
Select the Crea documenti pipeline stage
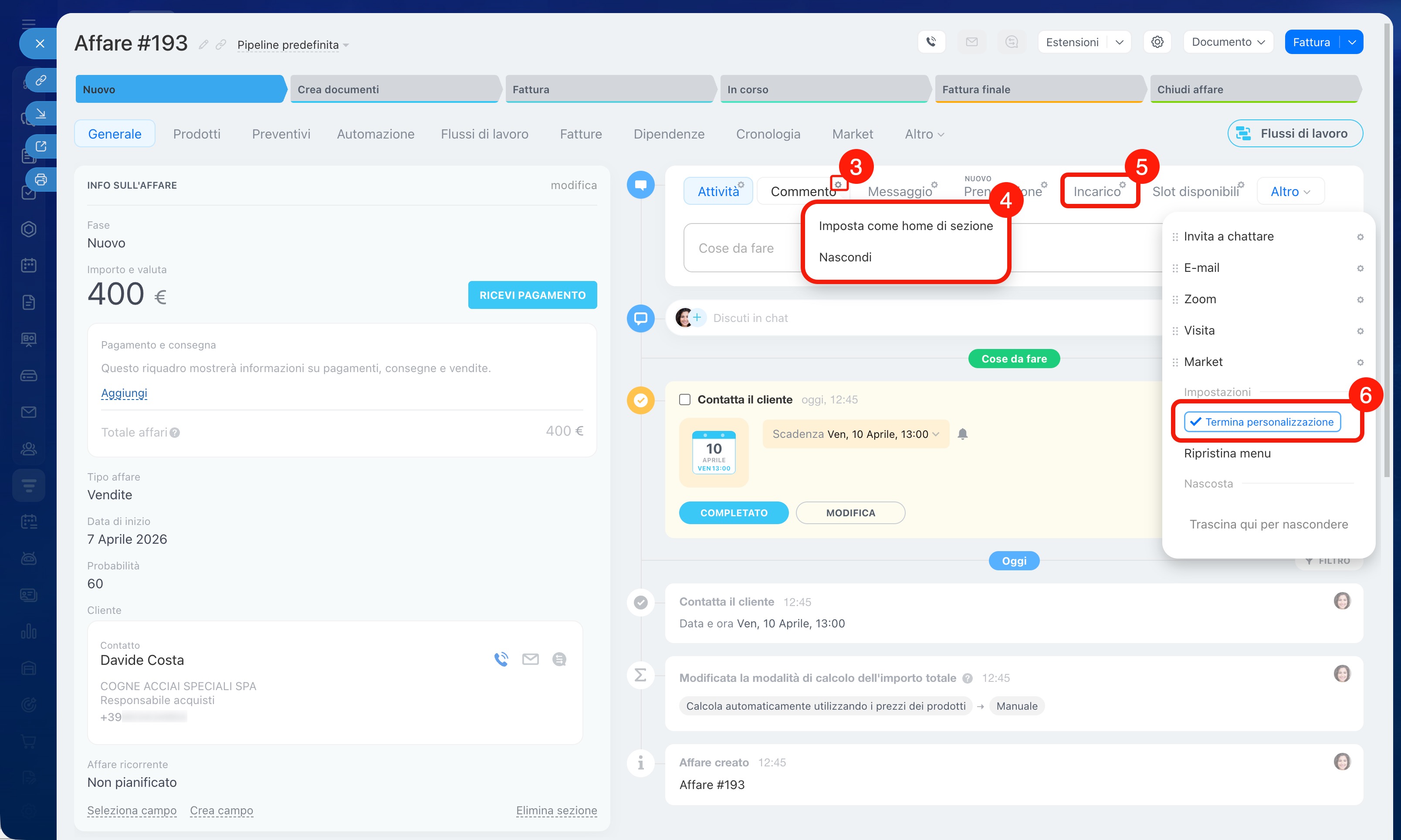394,89
